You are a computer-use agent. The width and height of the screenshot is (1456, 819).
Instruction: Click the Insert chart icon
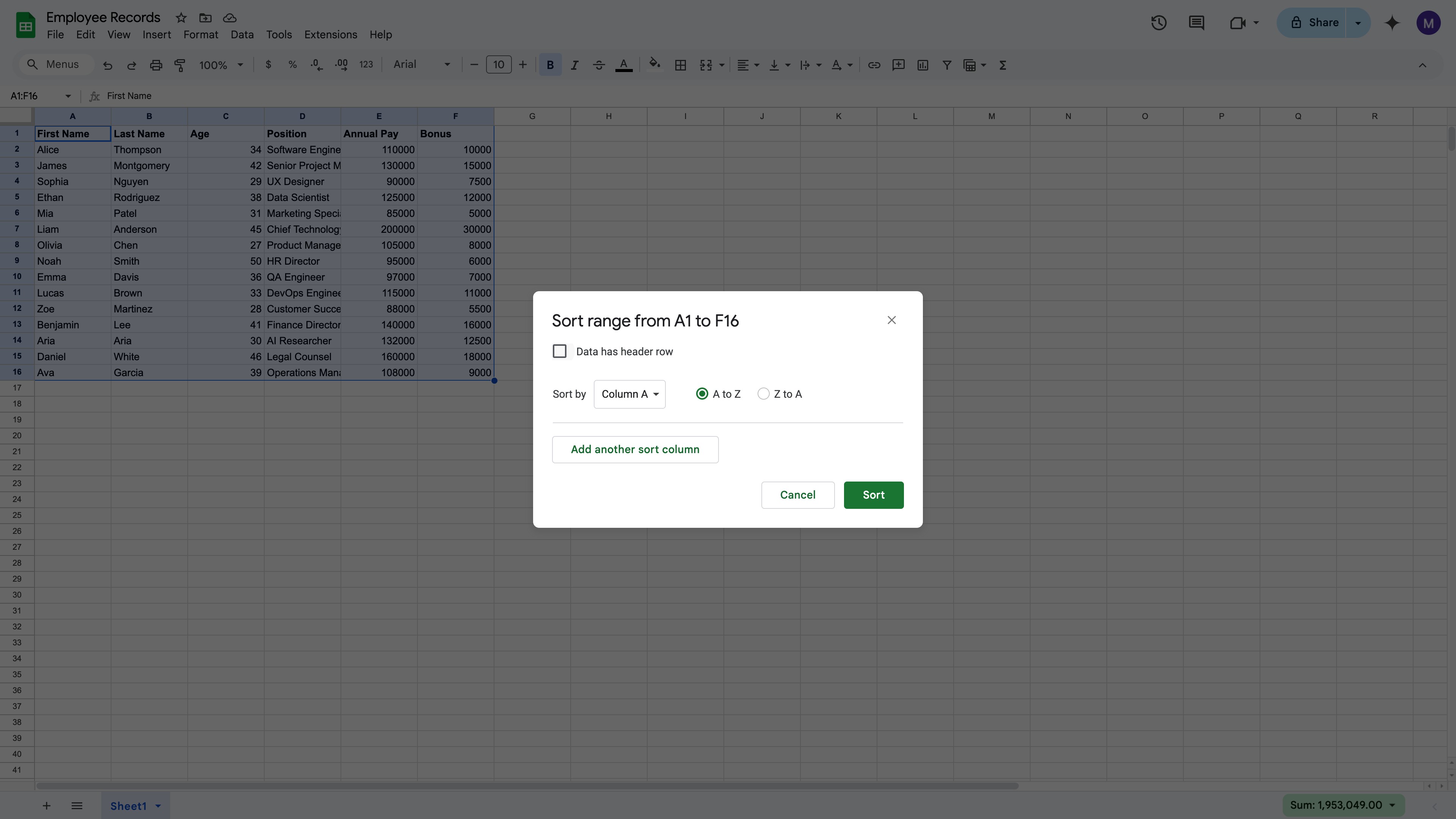tap(923, 65)
